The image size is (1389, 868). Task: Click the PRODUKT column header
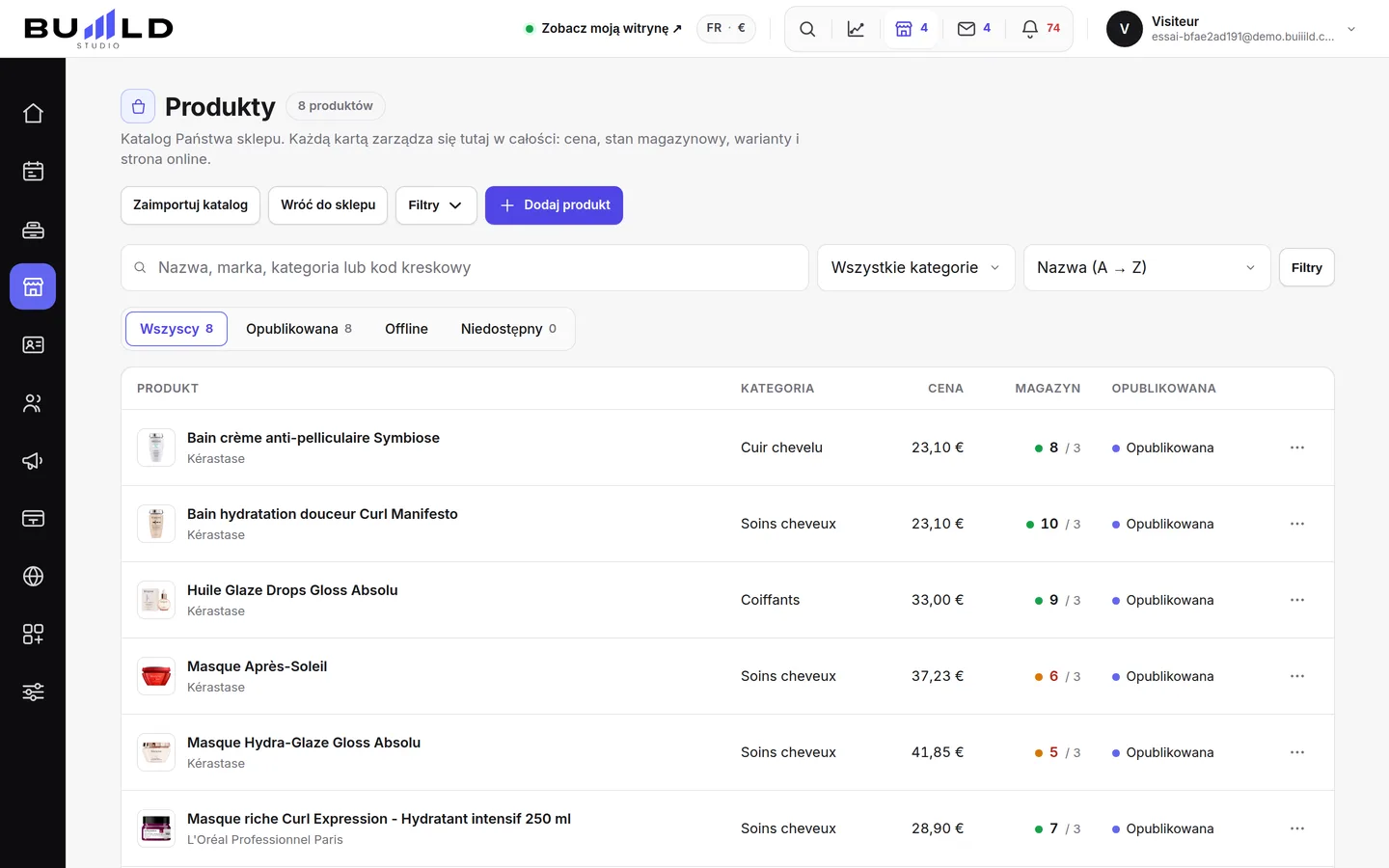point(168,389)
